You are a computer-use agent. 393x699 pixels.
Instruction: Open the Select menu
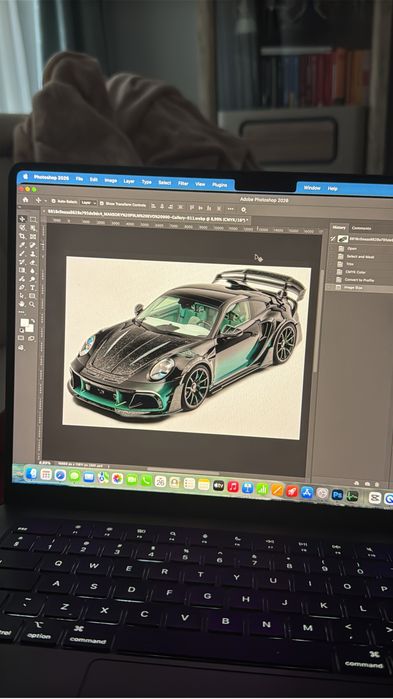(164, 182)
